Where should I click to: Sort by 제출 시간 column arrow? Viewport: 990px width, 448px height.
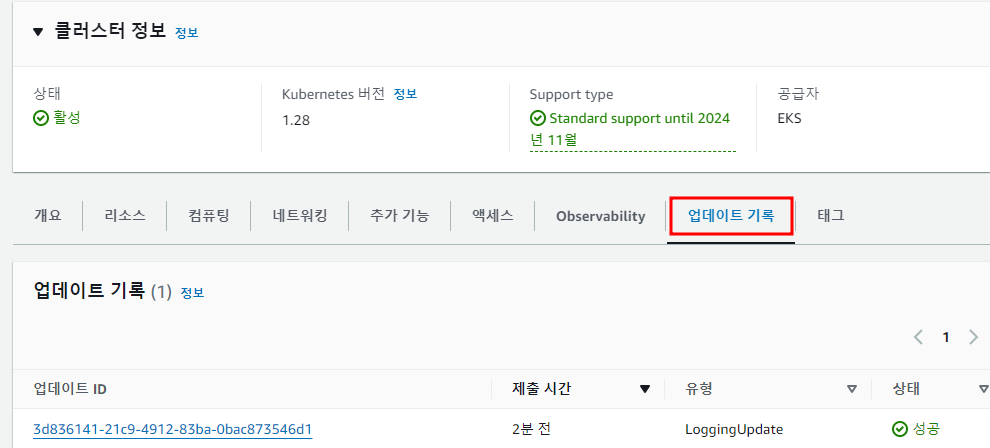point(645,389)
